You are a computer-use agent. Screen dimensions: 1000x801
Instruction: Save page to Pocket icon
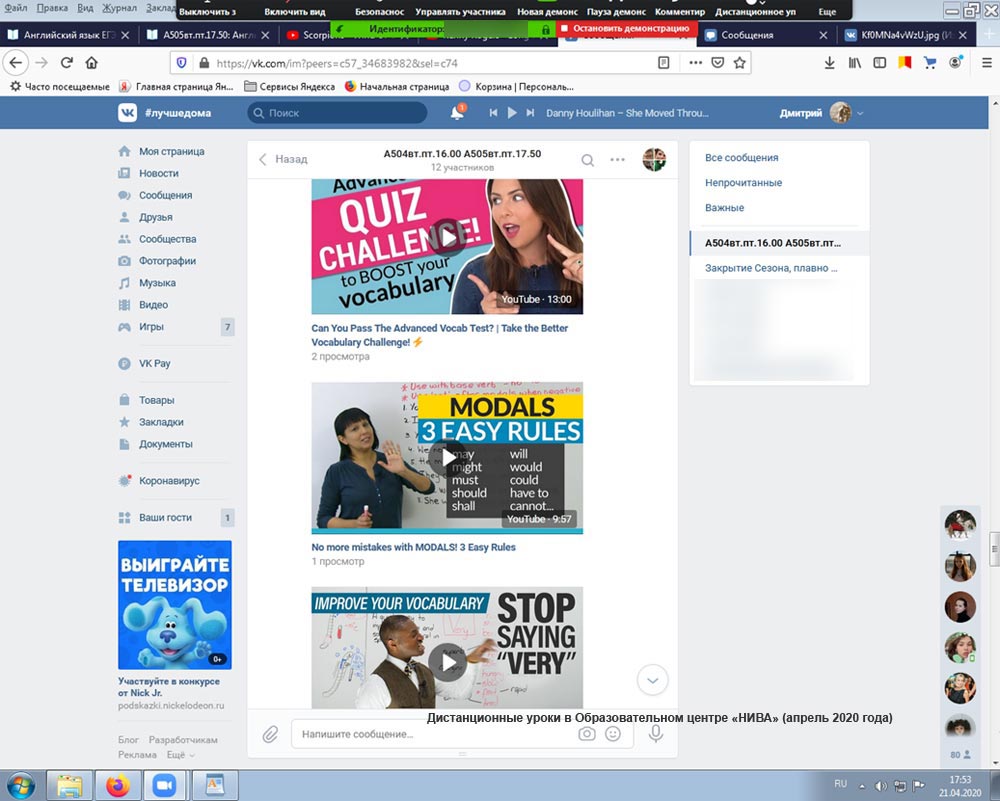point(717,62)
